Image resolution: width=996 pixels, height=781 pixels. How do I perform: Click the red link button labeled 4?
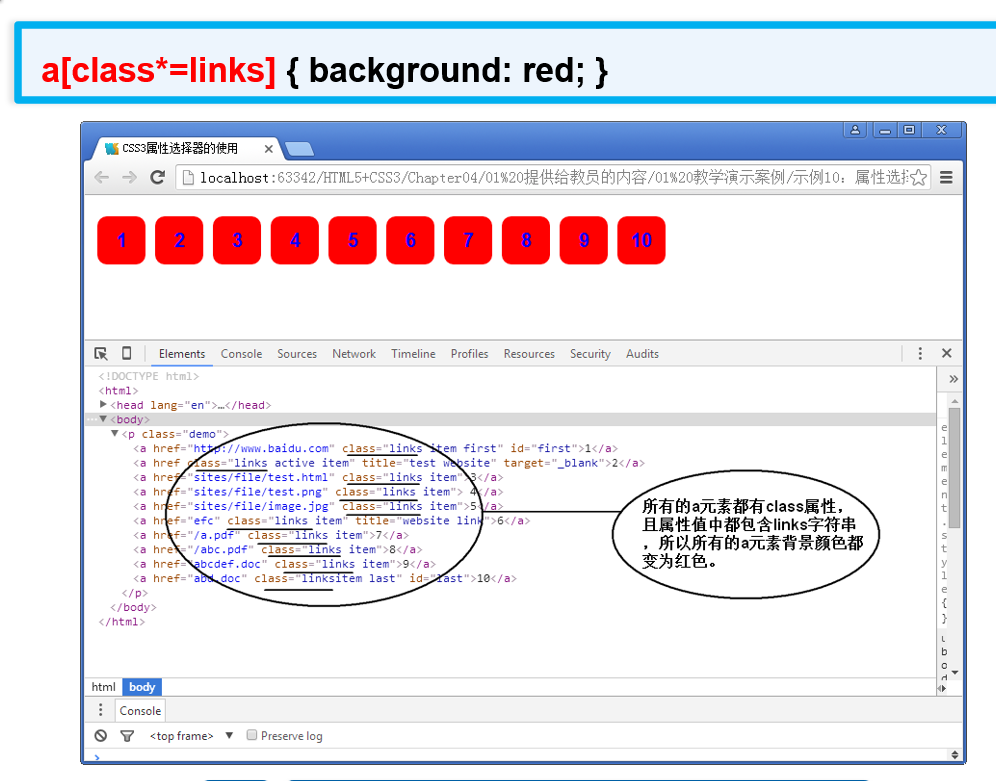click(x=295, y=240)
